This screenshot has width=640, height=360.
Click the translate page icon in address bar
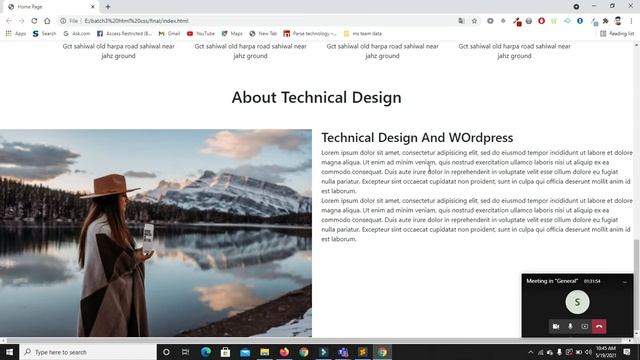pos(461,21)
